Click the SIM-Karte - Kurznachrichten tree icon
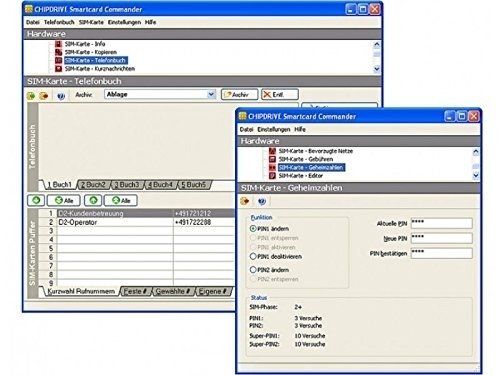Screen dimensions: 500x375 click(x=59, y=69)
